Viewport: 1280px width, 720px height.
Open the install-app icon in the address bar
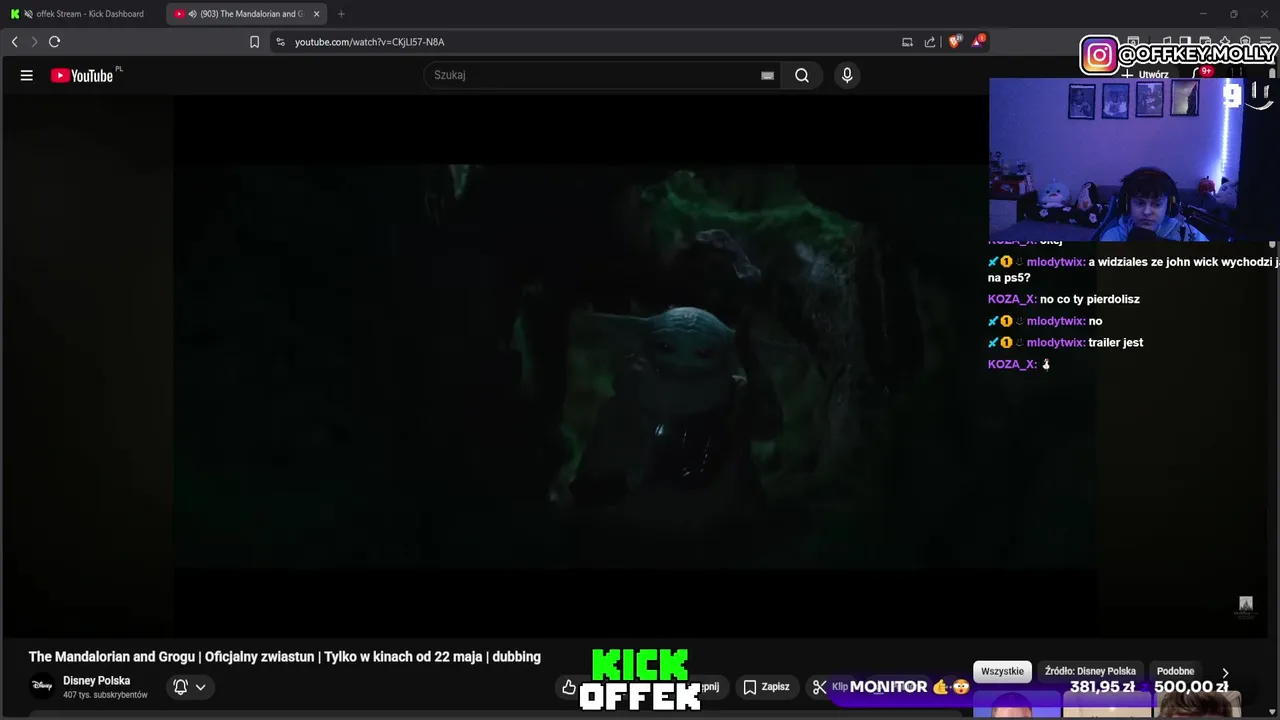coord(907,42)
